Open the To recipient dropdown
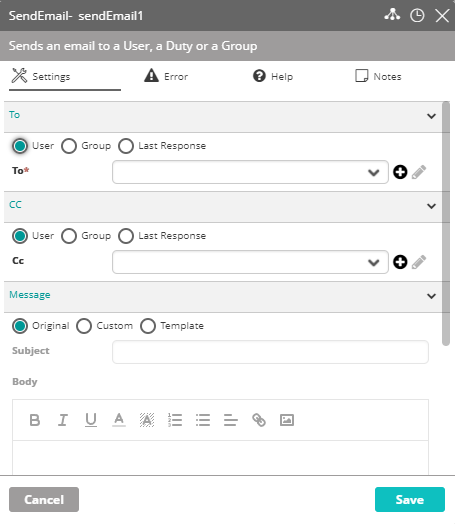Screen dimensions: 455x524 tap(250, 172)
